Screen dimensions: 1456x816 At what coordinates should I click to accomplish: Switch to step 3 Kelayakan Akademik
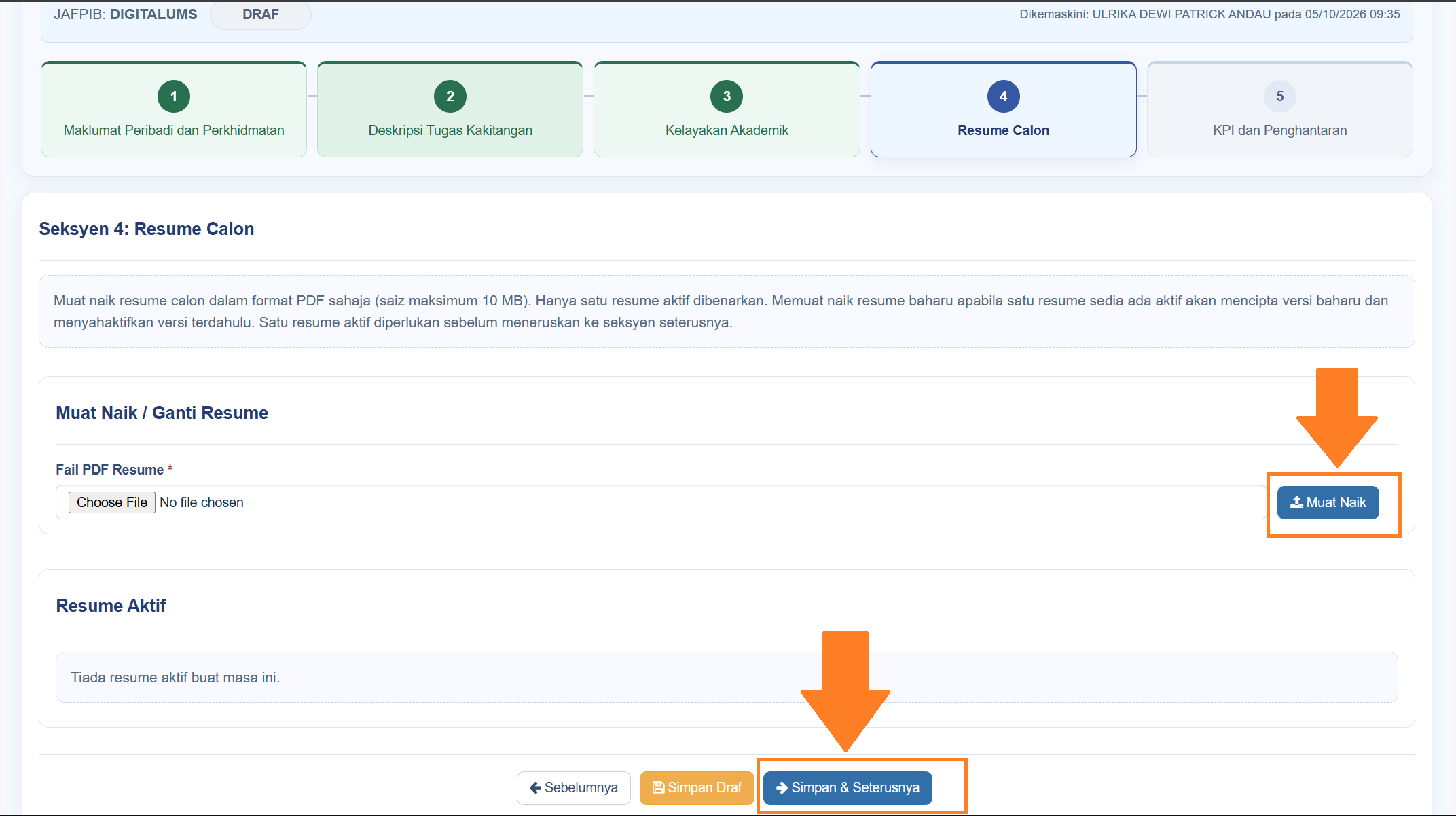click(727, 109)
